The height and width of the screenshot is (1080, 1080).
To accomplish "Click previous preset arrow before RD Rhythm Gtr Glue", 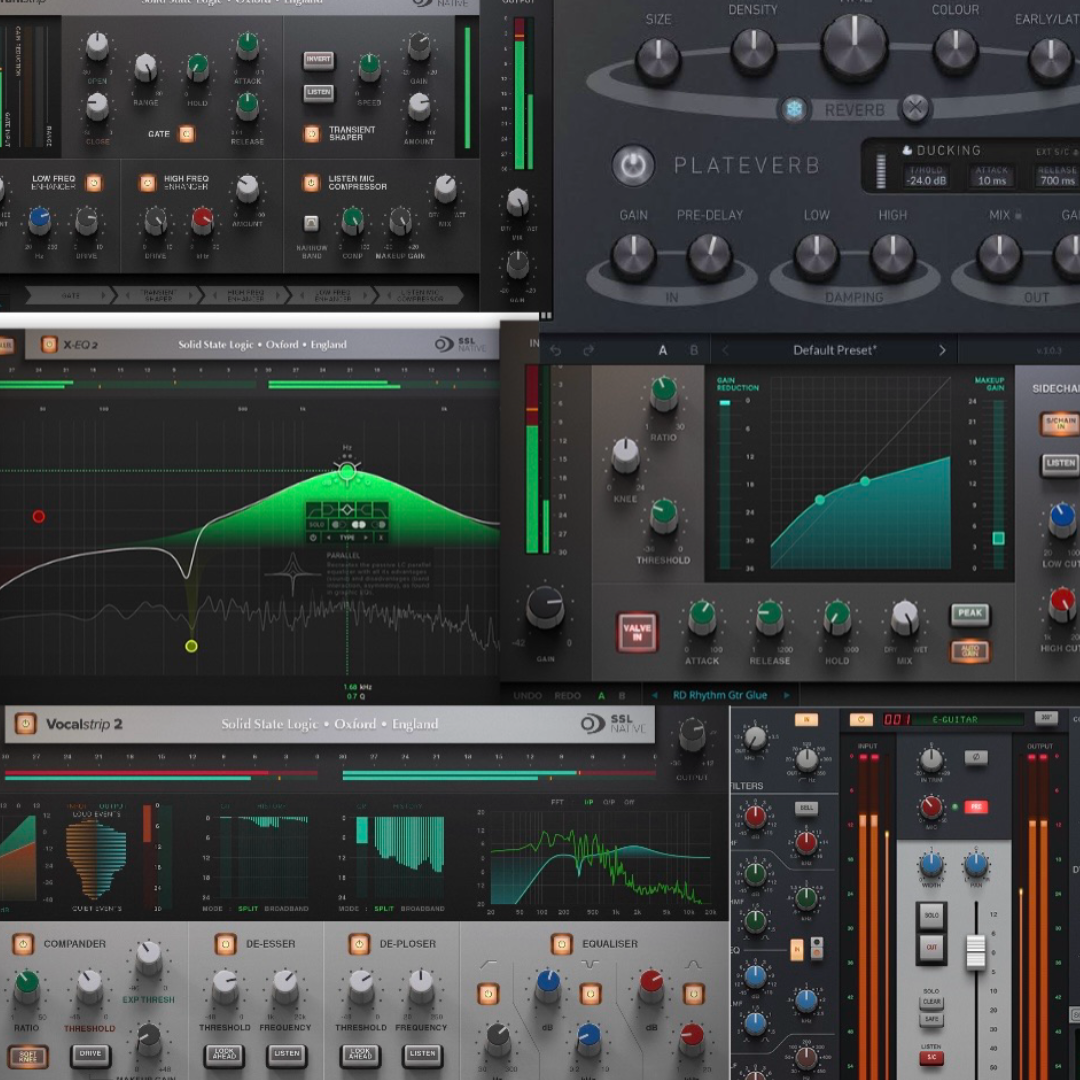I will coord(654,696).
